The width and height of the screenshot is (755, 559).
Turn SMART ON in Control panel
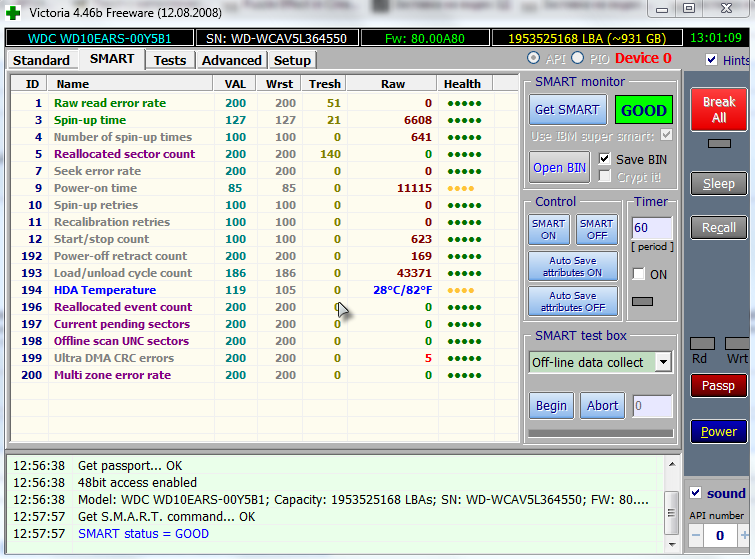click(548, 230)
